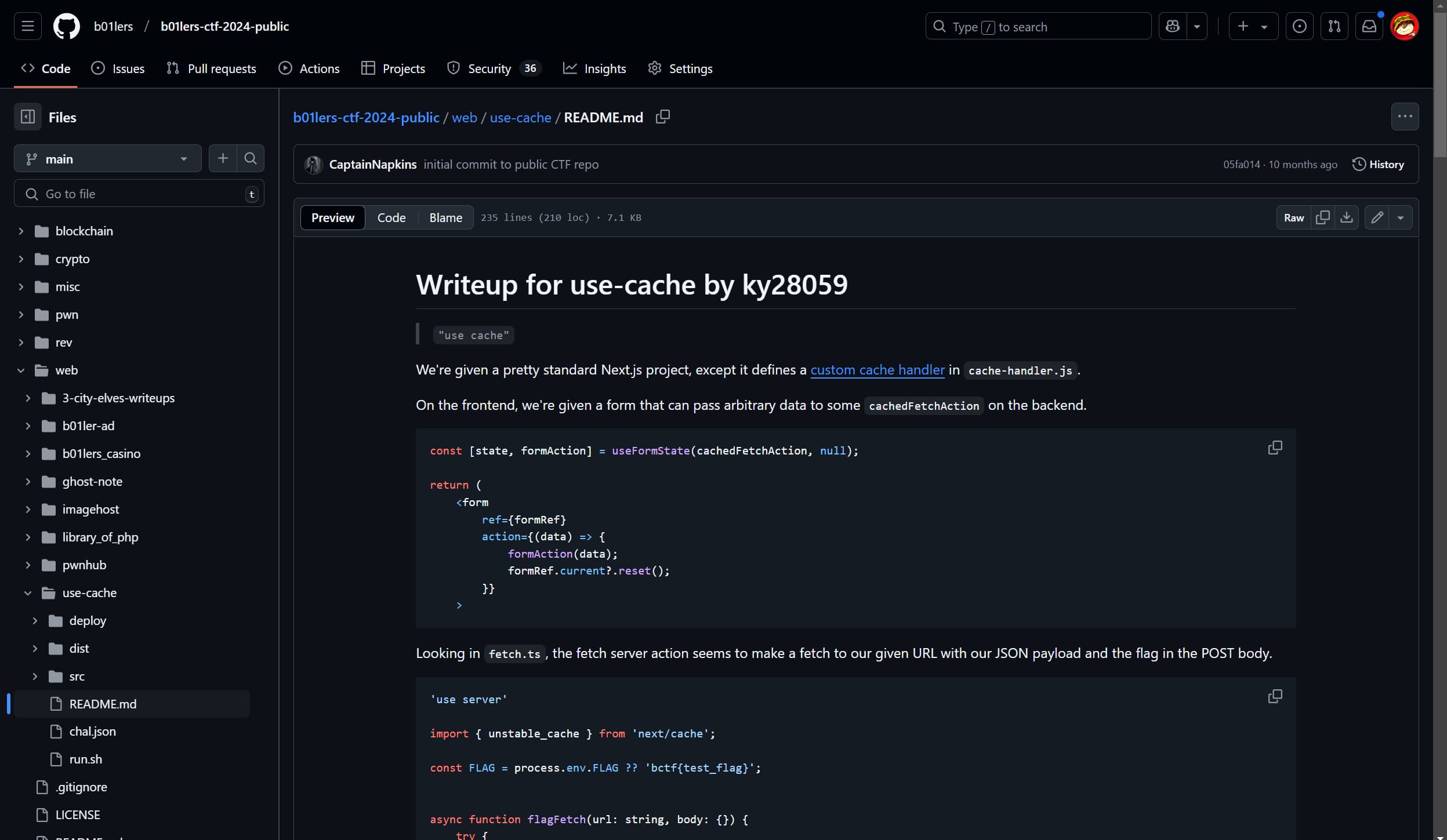The width and height of the screenshot is (1447, 840).
Task: Open the LICENSE file
Action: click(78, 815)
